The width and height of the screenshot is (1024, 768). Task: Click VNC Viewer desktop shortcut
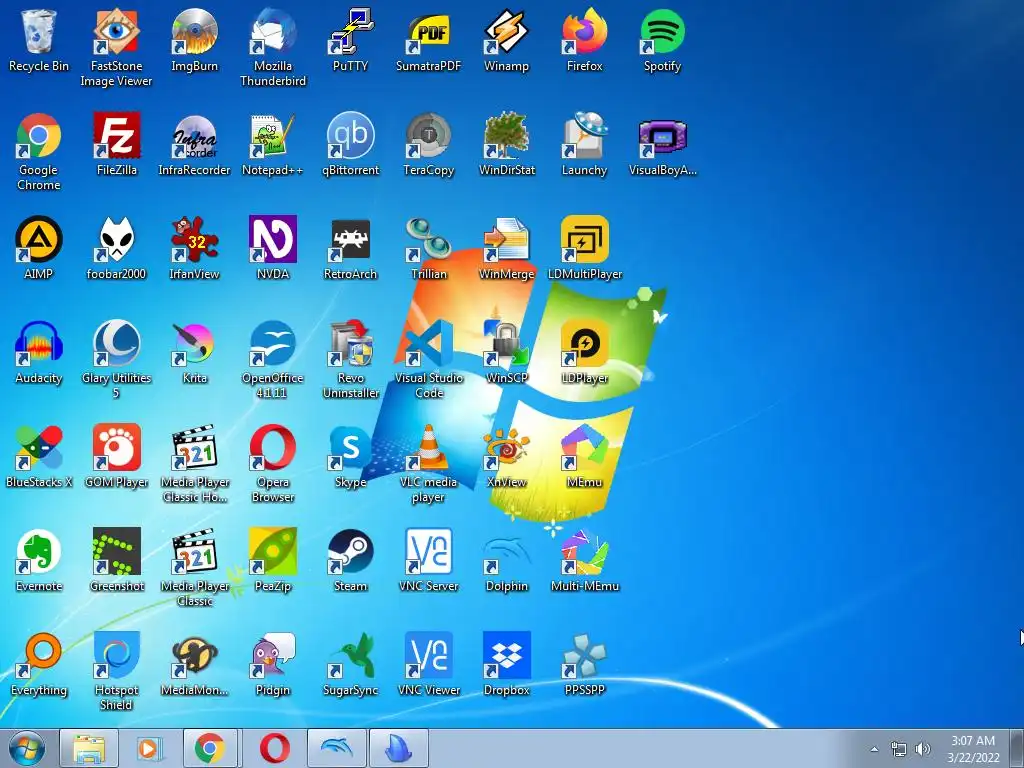(428, 656)
